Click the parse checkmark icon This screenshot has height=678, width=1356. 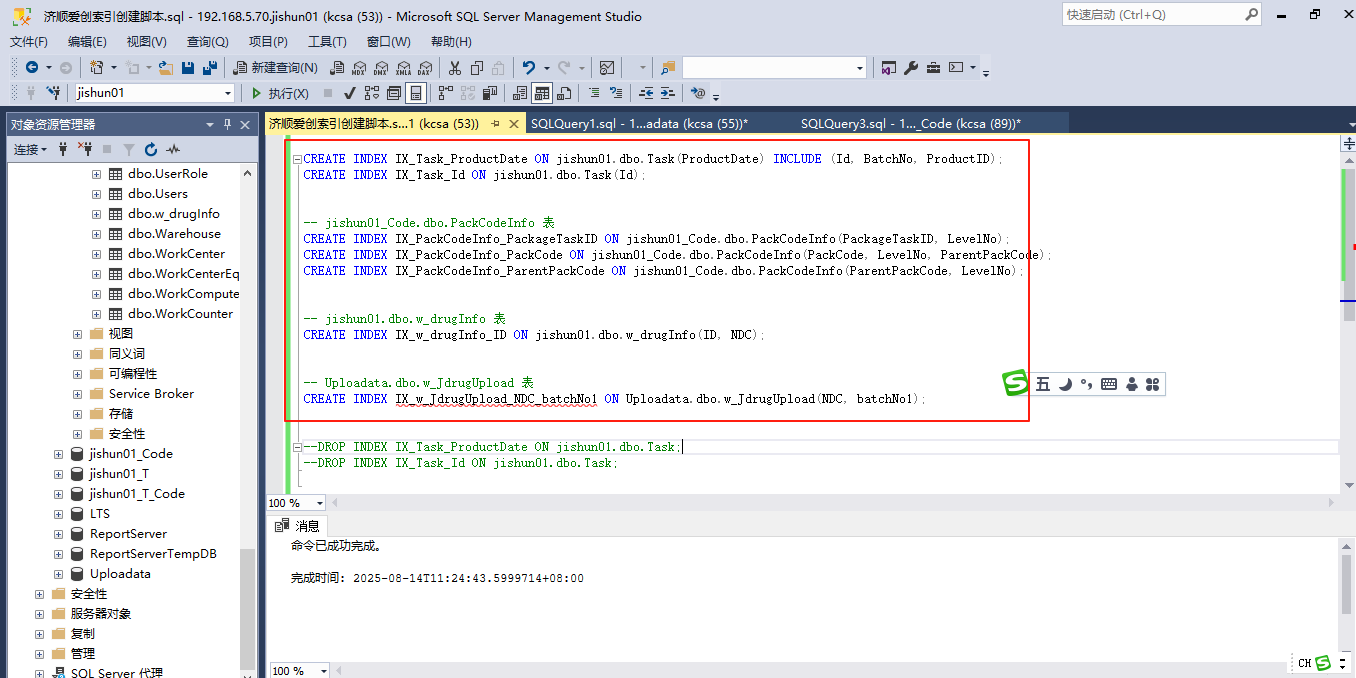(349, 93)
